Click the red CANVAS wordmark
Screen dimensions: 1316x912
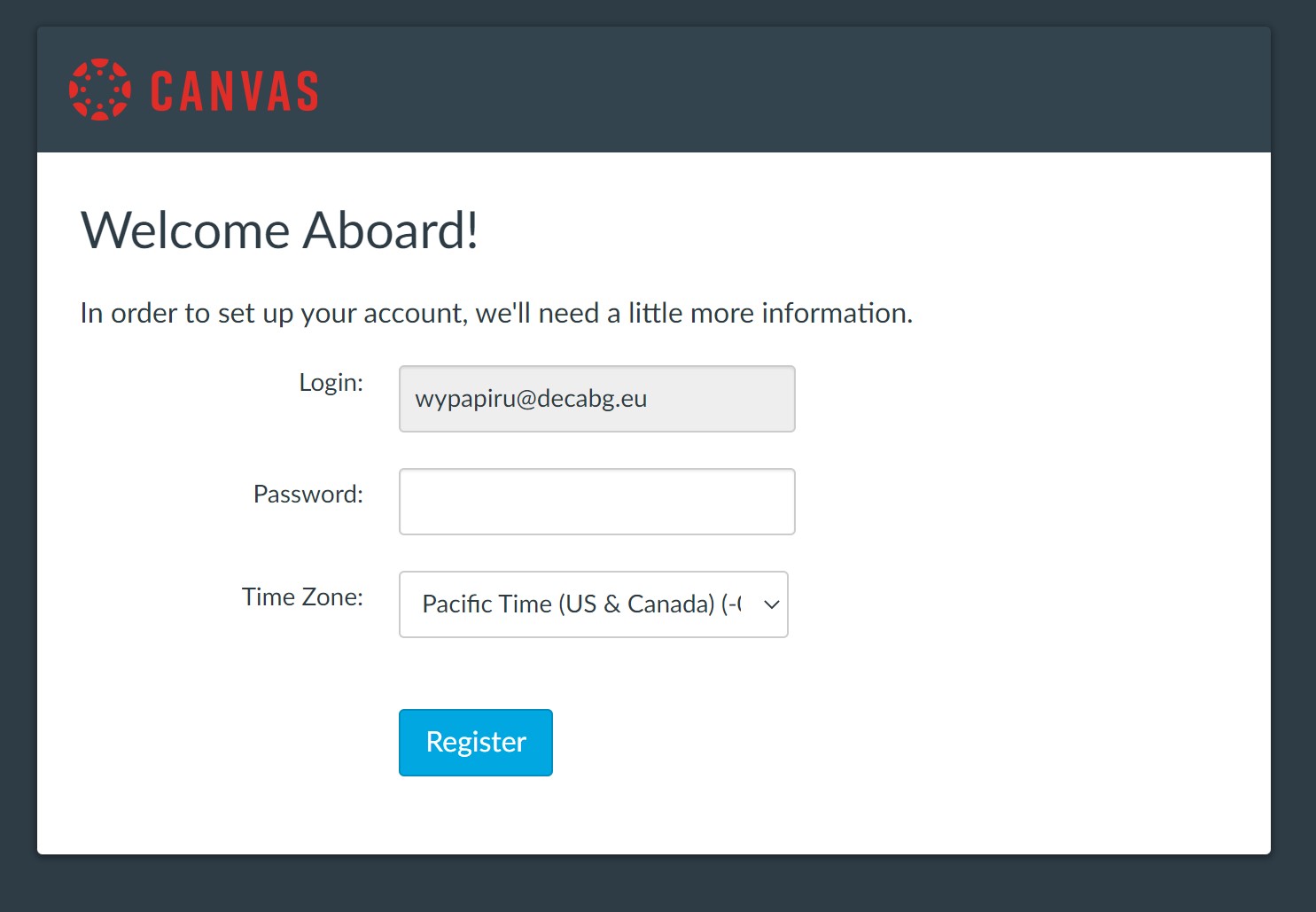click(235, 91)
